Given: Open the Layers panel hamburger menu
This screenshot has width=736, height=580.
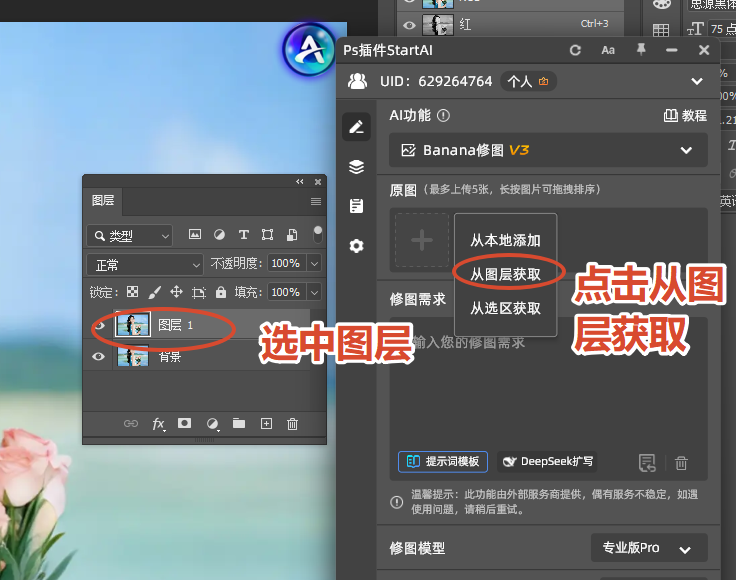Looking at the screenshot, I should tap(316, 201).
